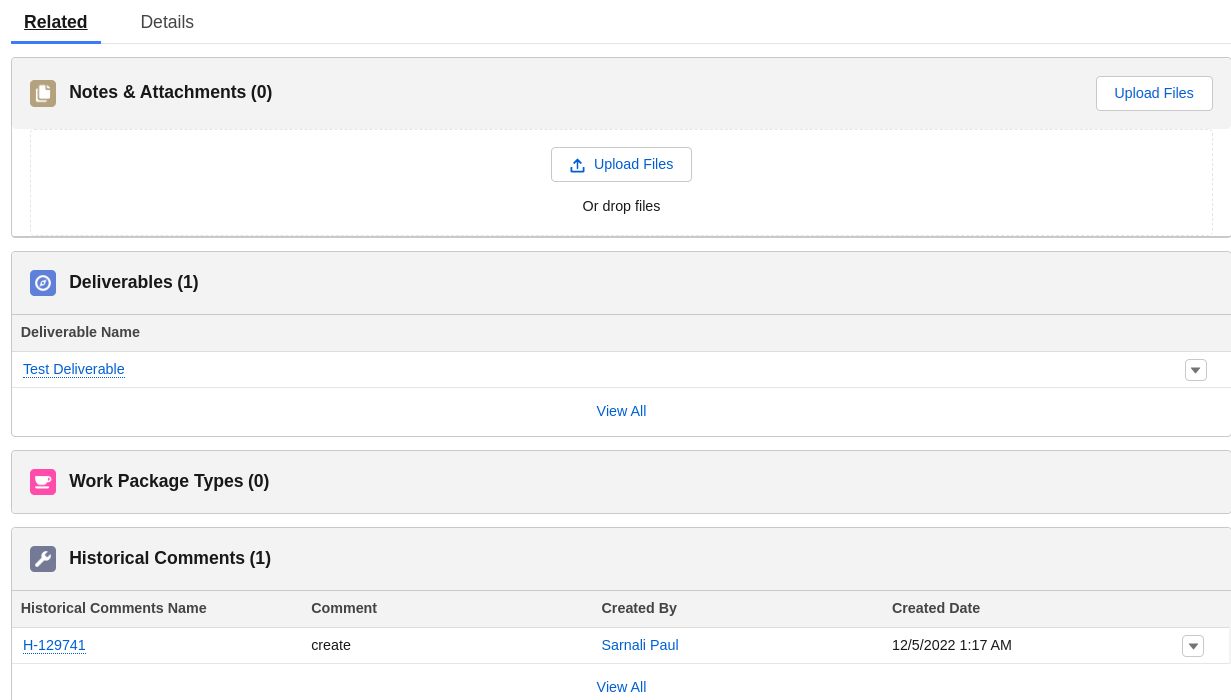Click the top-right Upload Files button

(1154, 93)
